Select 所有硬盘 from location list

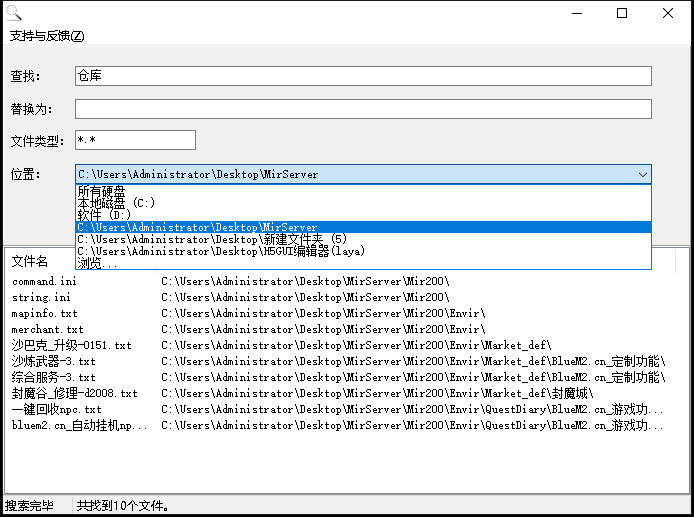point(102,191)
